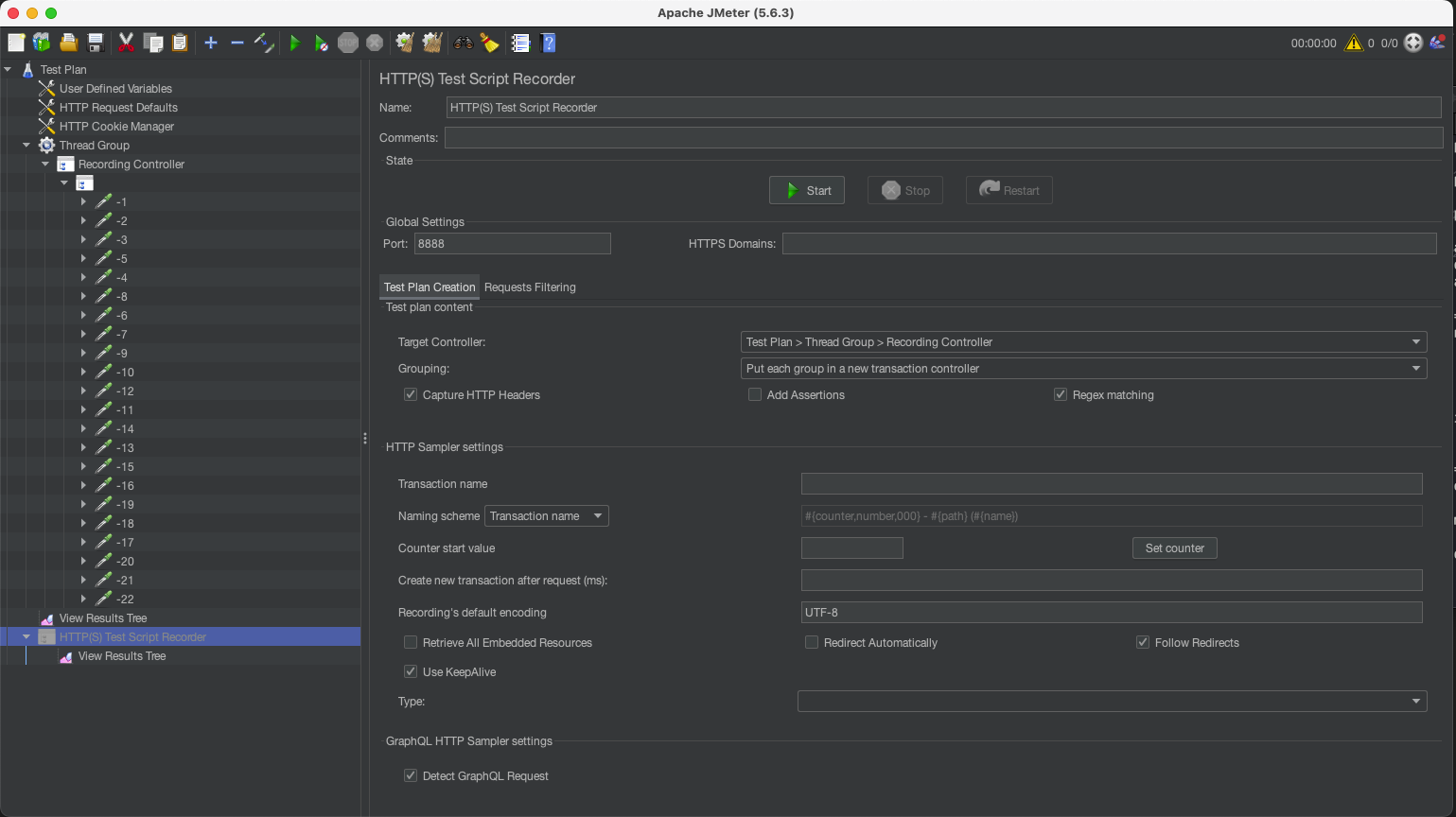This screenshot has height=817, width=1456.
Task: Collapse all nodes with the minus icon
Action: (x=237, y=43)
